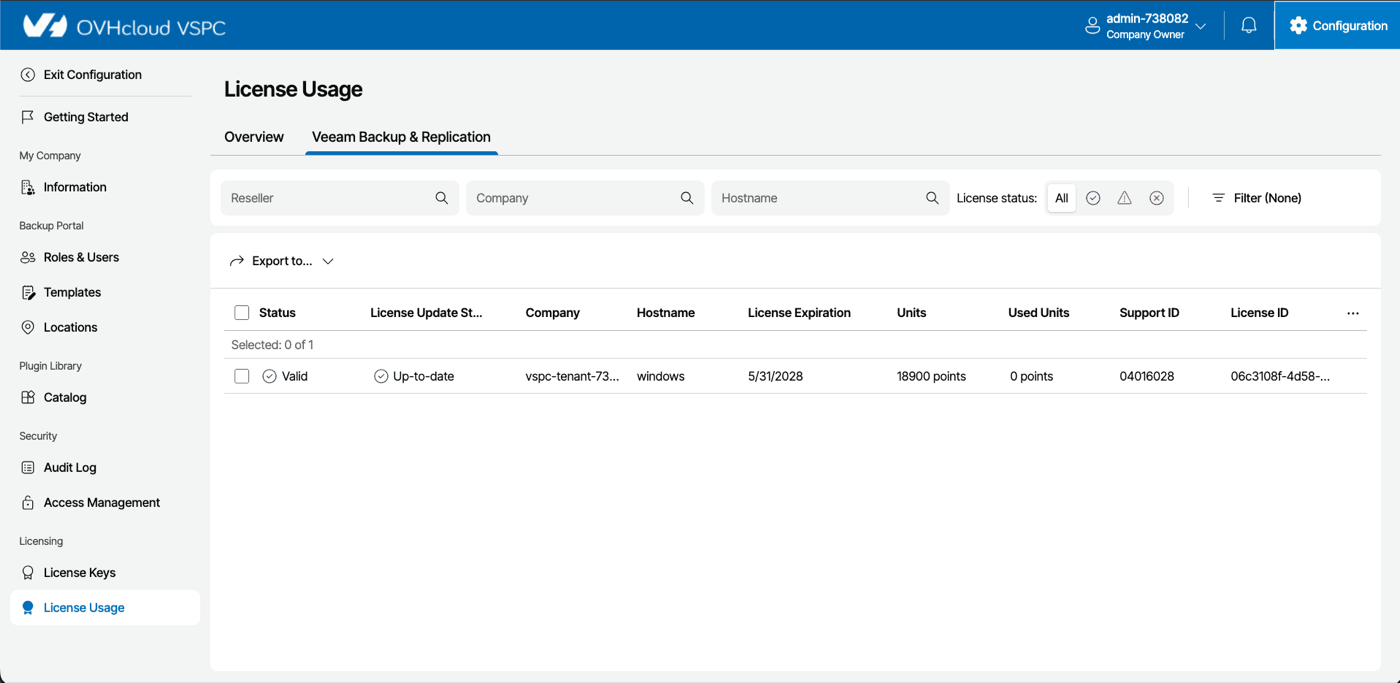Image resolution: width=1400 pixels, height=683 pixels.
Task: Sort by Used Units column header
Action: [x=1038, y=313]
